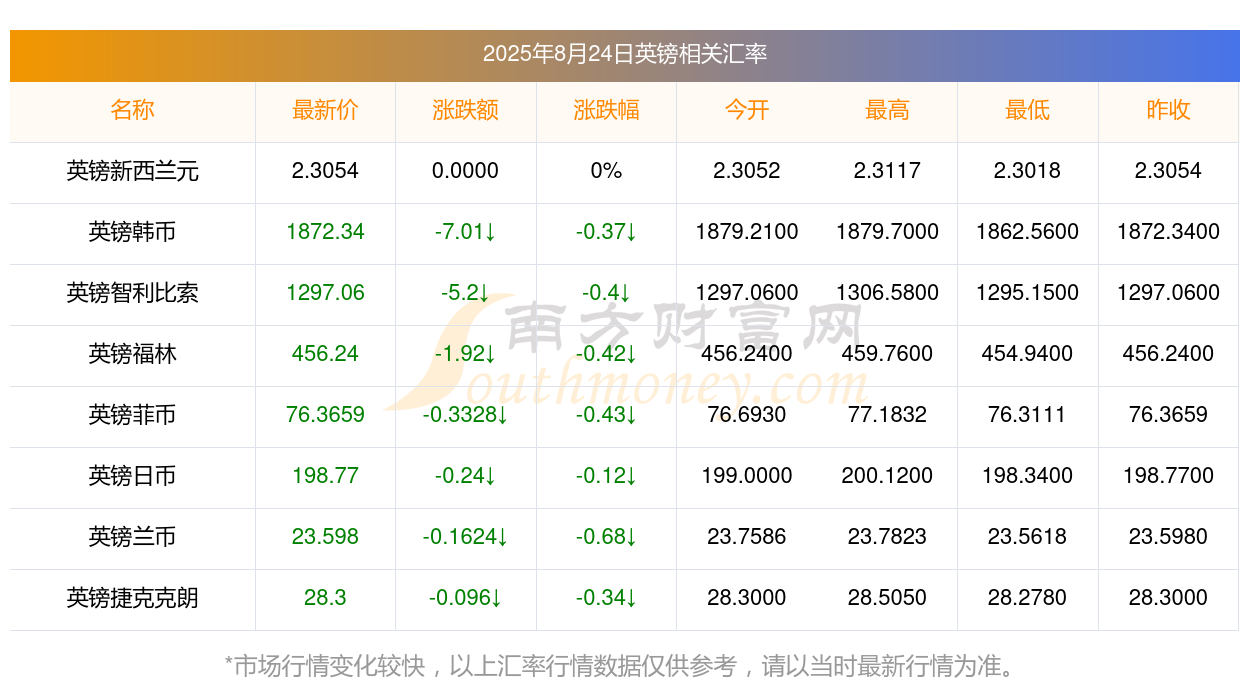Click latest price 23.598 for 英镑兰币
The width and height of the screenshot is (1250, 698).
325,537
